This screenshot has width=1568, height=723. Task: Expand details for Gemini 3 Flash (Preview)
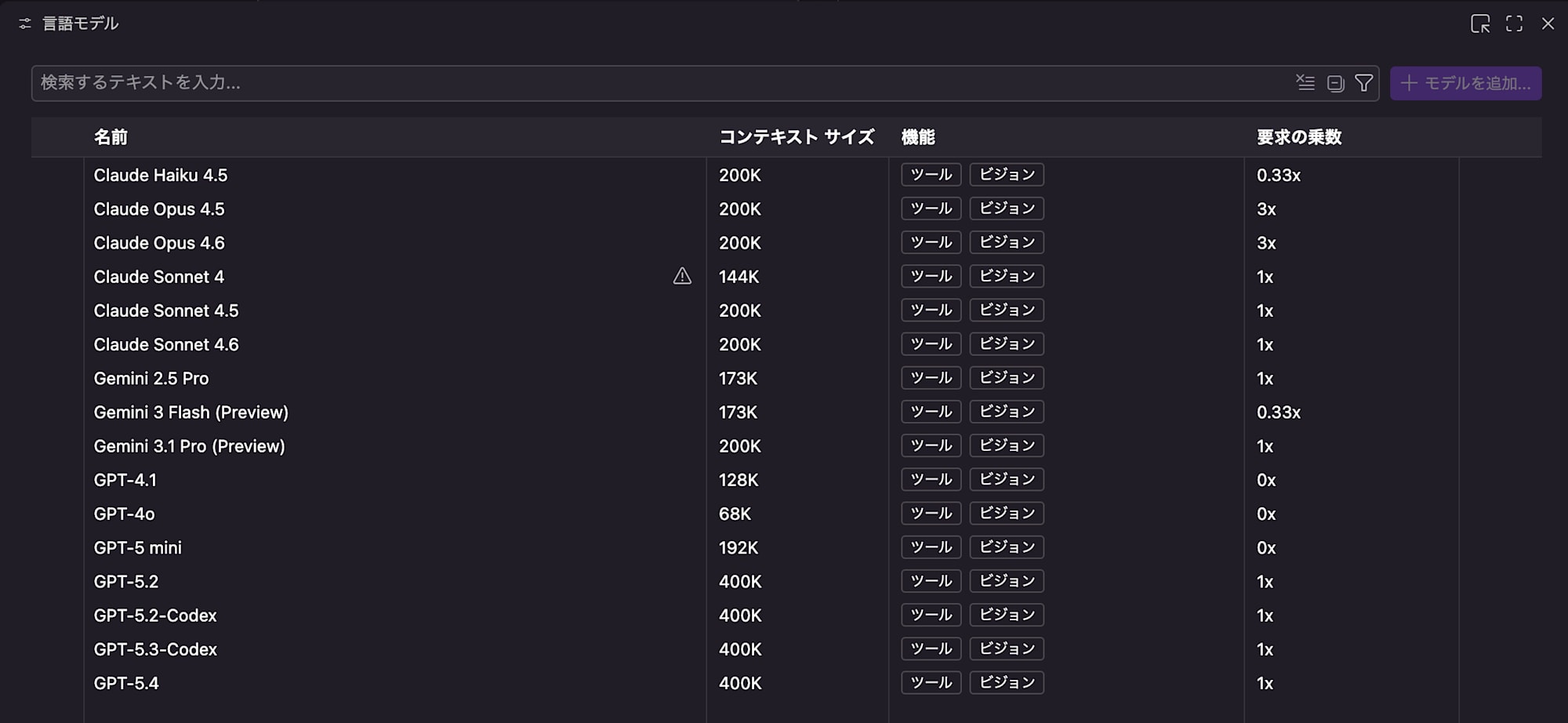coord(191,412)
